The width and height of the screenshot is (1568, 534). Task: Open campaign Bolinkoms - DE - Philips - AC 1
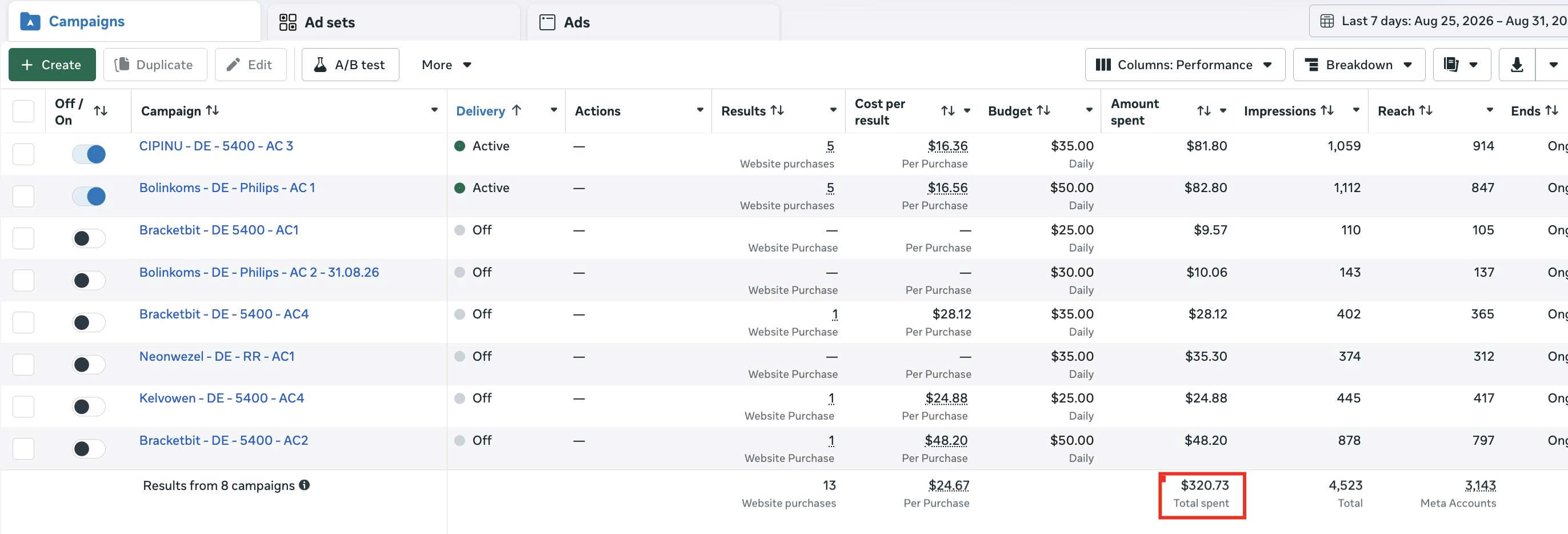click(227, 188)
